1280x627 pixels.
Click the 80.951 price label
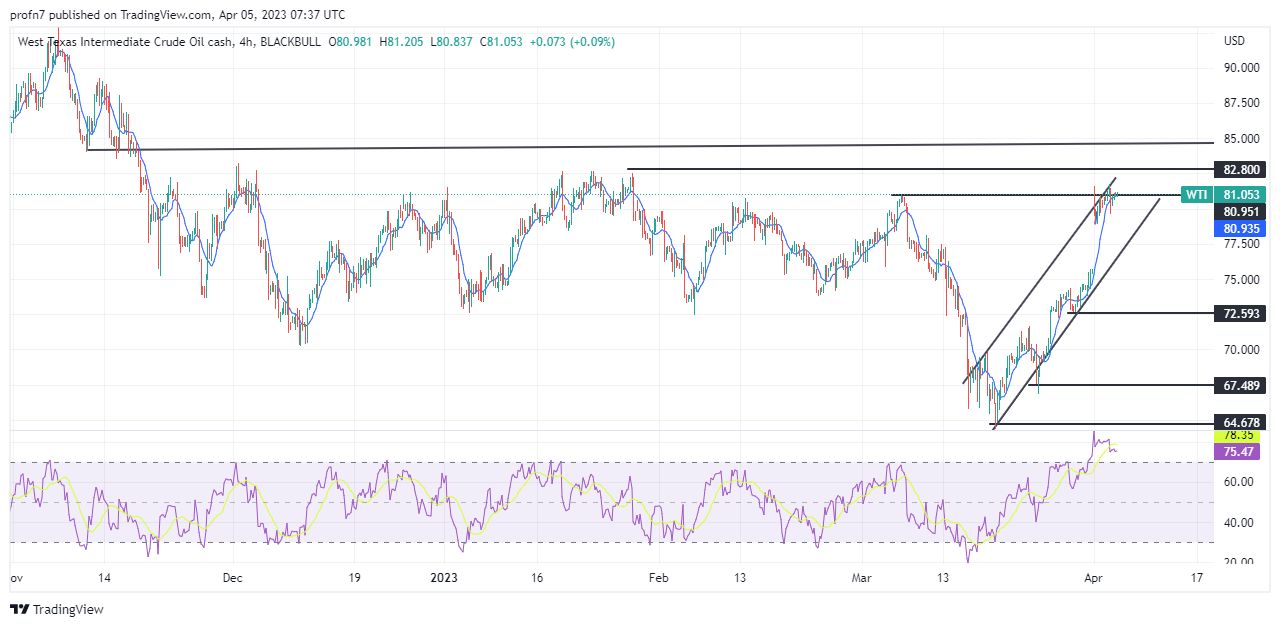[1240, 212]
